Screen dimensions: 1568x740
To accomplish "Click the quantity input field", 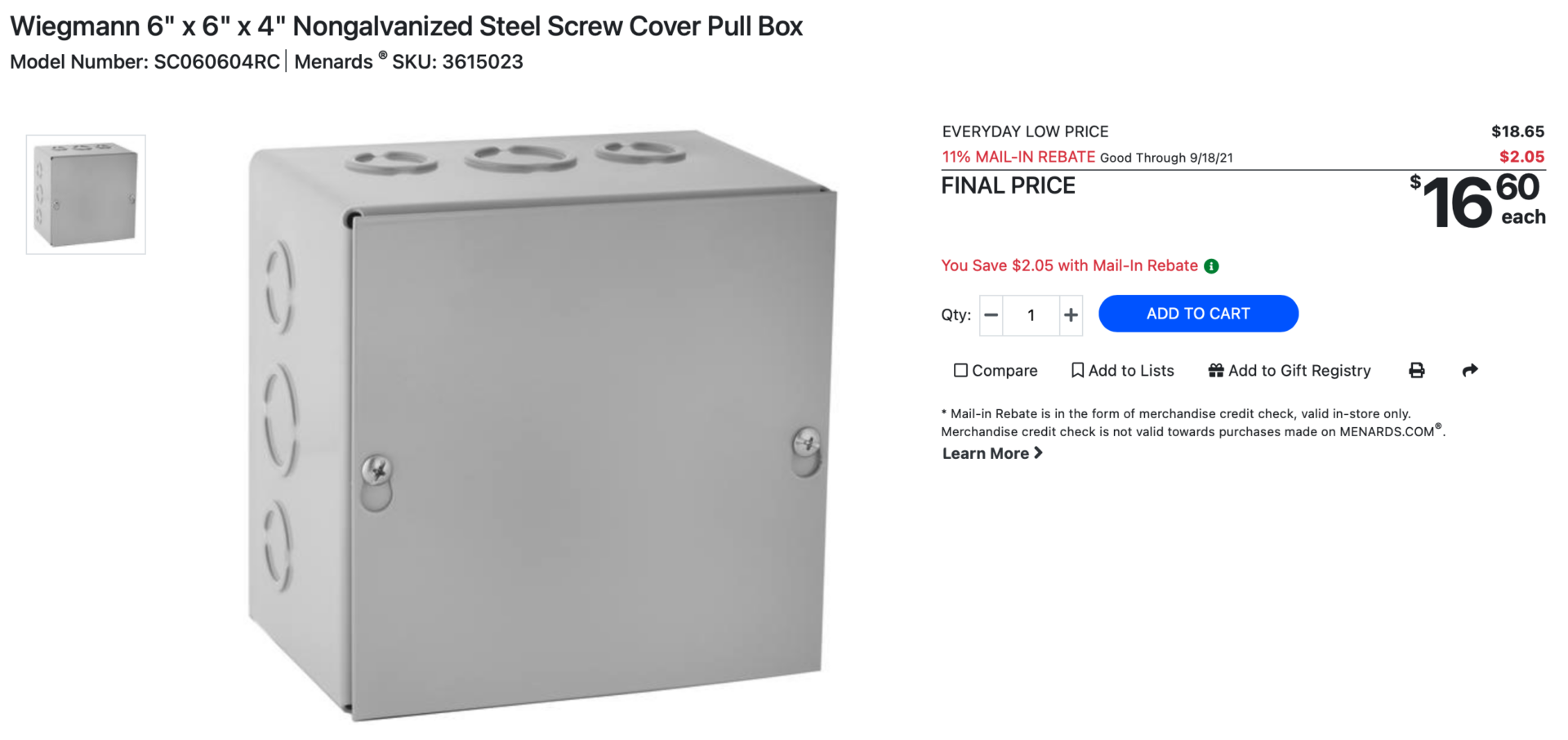I will click(x=1031, y=315).
